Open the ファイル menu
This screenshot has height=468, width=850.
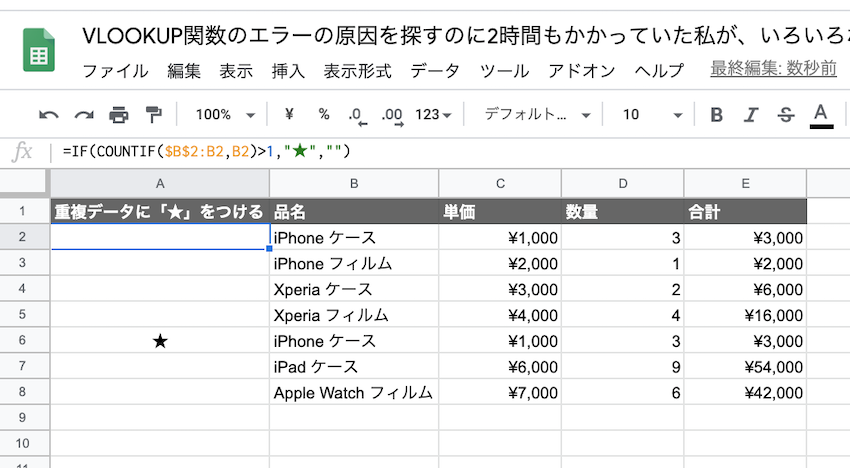pyautogui.click(x=115, y=71)
